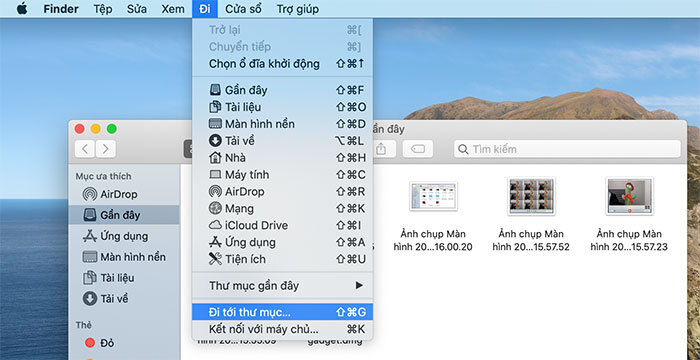Click the Edit Tags toolbar button
The height and width of the screenshot is (360, 700).
[x=418, y=149]
